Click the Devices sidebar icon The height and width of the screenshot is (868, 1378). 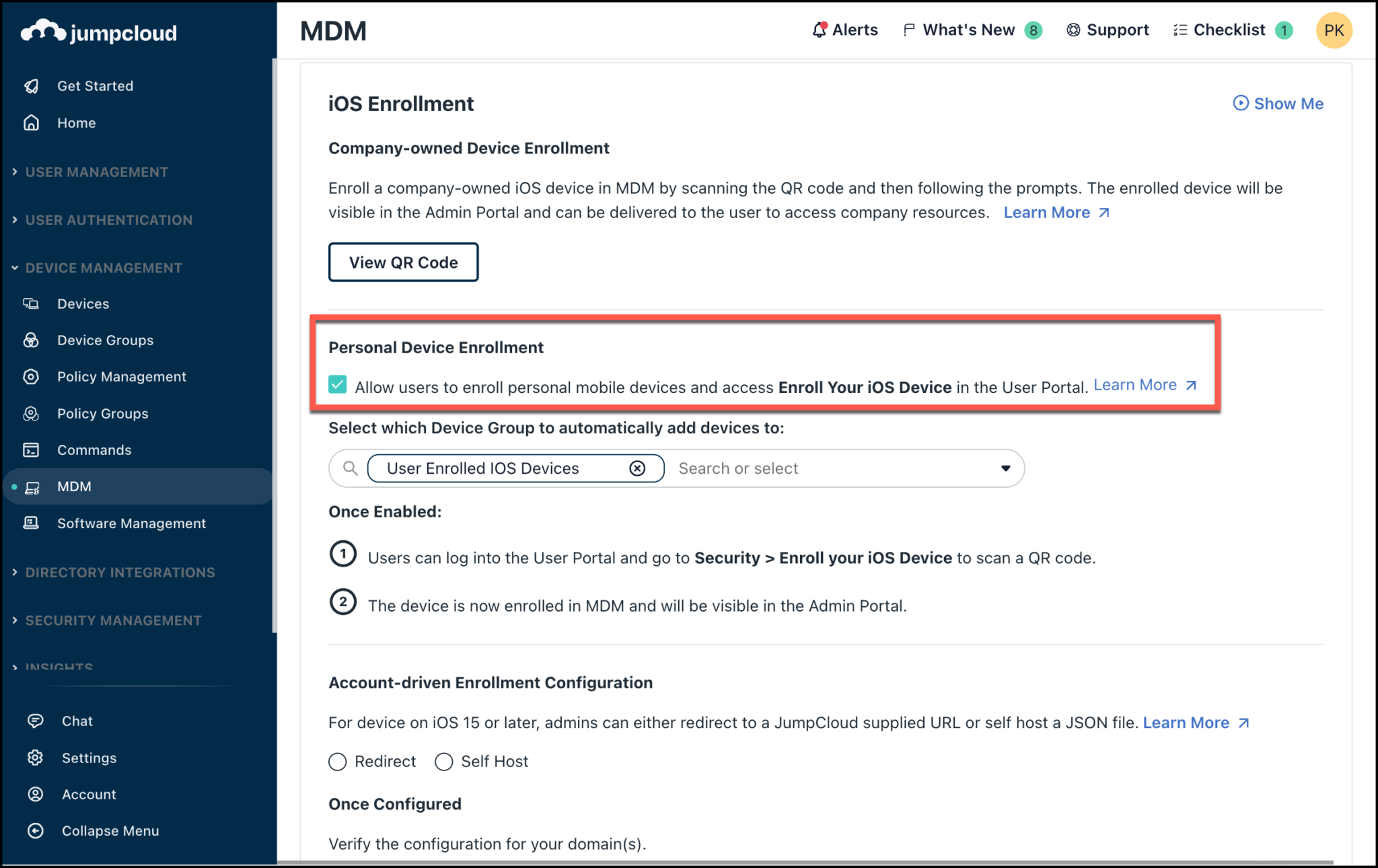(x=32, y=303)
